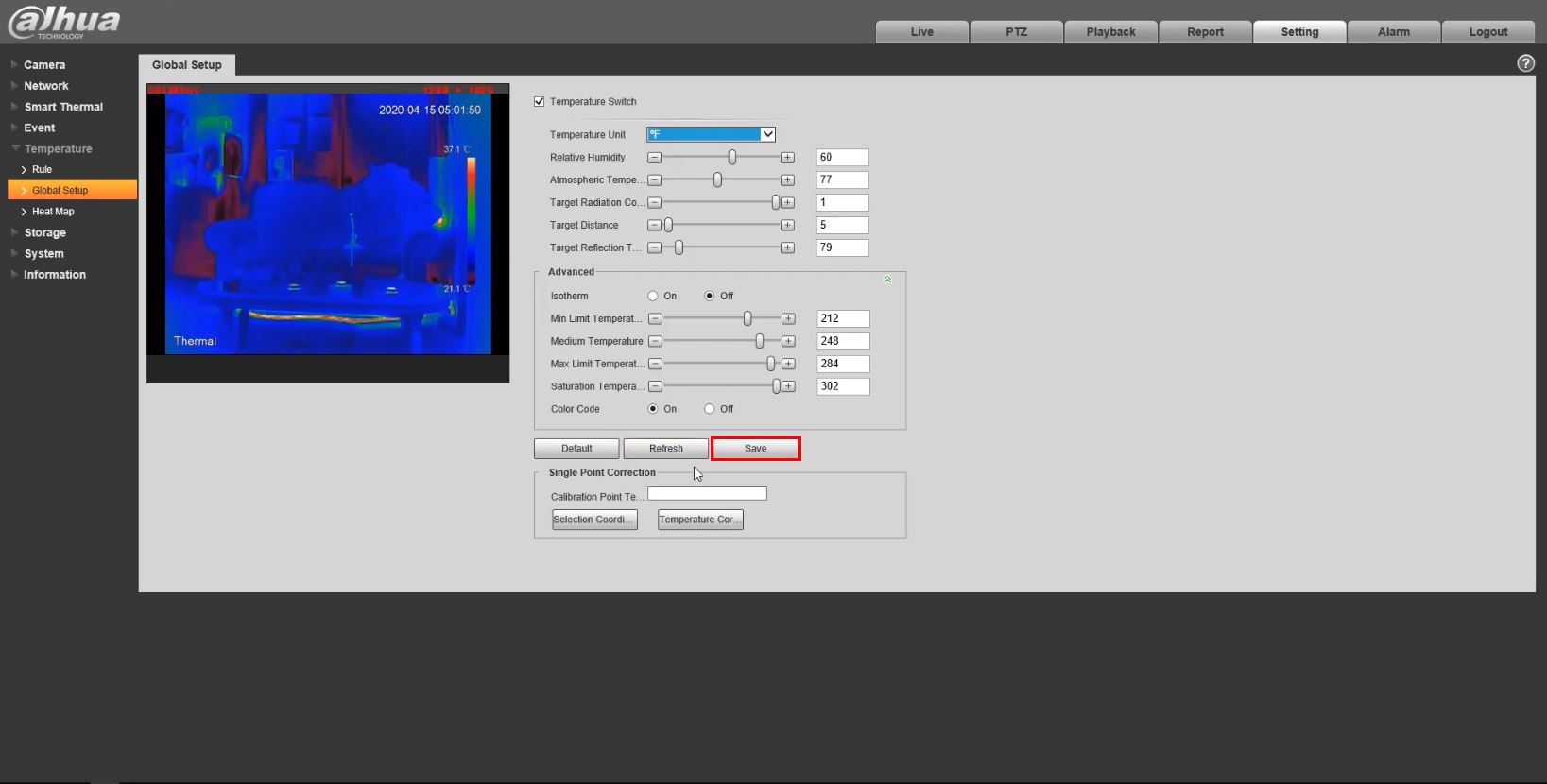Screen dimensions: 1547x784
Task: Open the Temperature Unit dropdown
Action: [711, 135]
